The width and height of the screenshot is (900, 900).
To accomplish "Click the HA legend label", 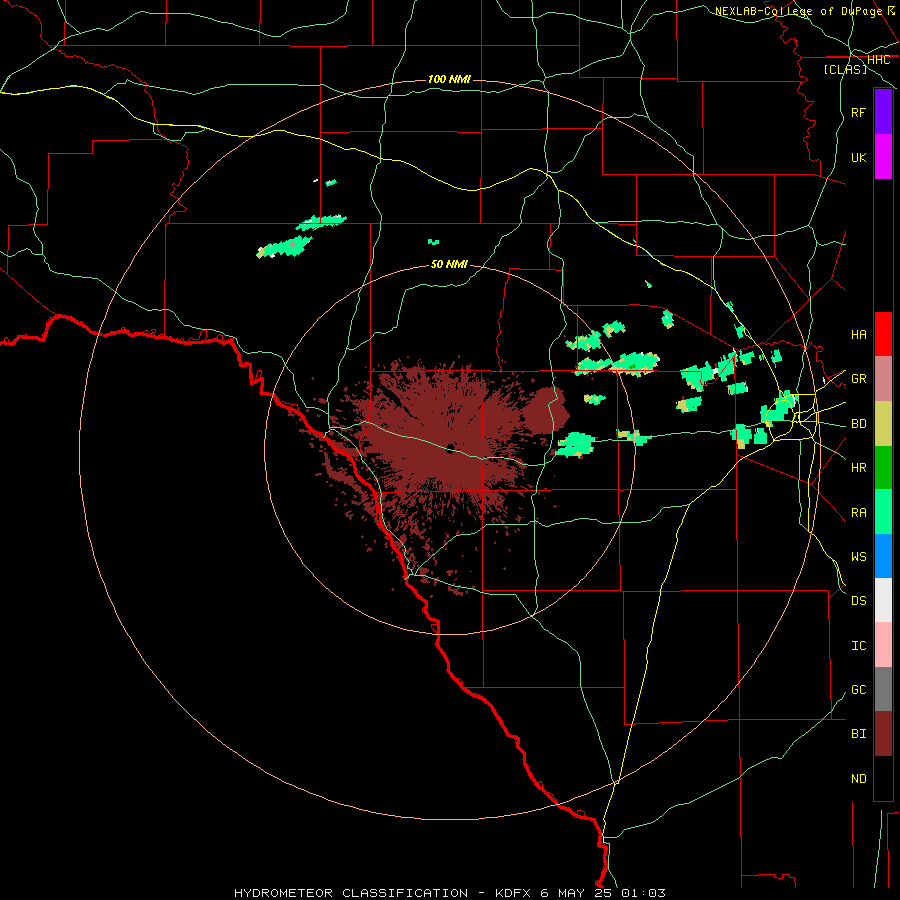I will click(858, 335).
